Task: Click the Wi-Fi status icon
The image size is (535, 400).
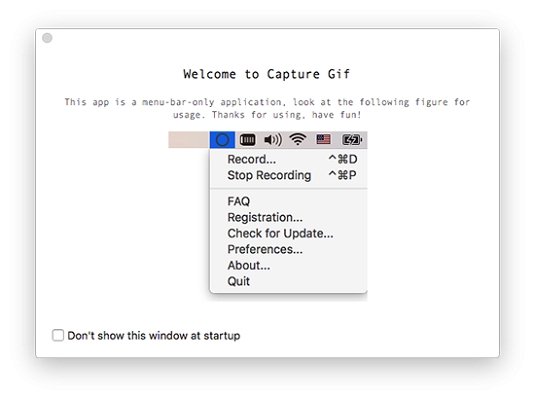Action: (298, 139)
